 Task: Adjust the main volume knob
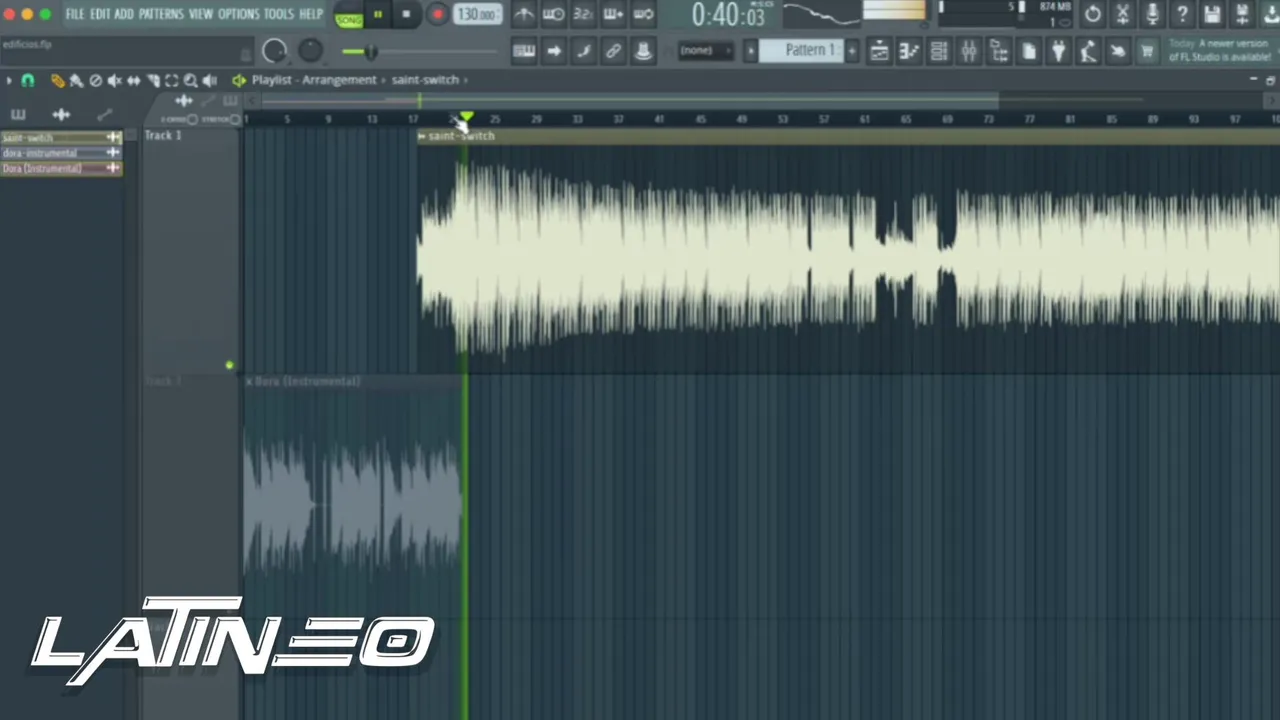tap(274, 51)
